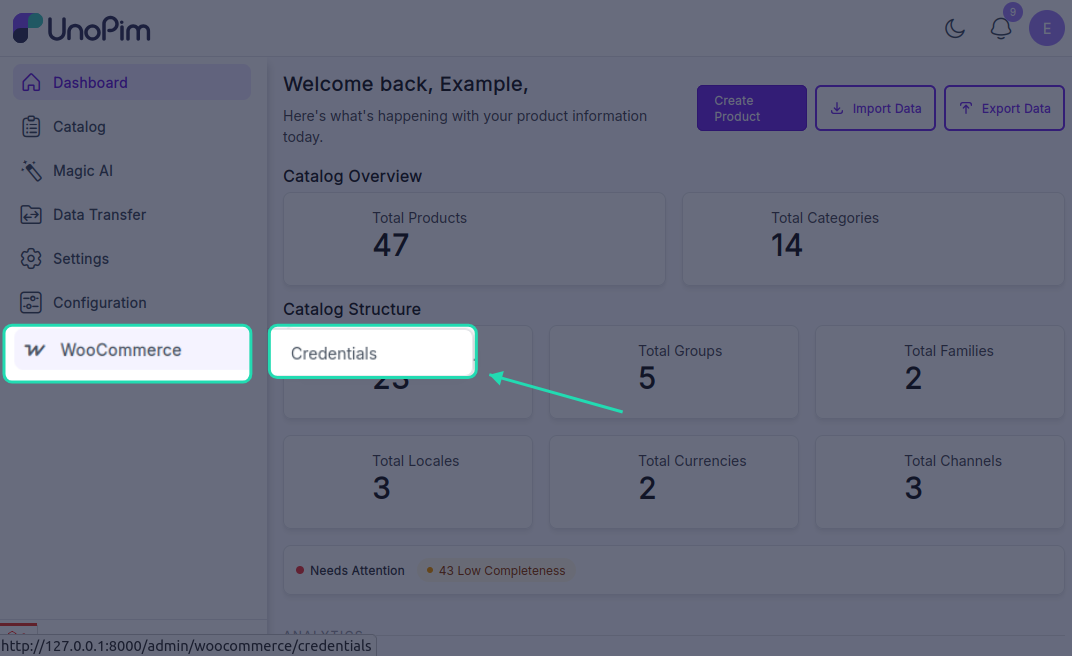This screenshot has width=1072, height=656.
Task: Click the Total Categories value 14
Action: click(x=786, y=245)
